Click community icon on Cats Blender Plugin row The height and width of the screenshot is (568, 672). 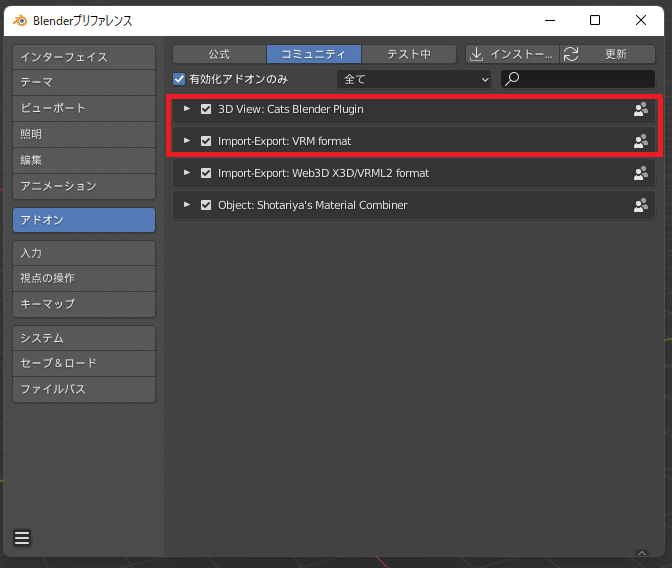pos(641,110)
